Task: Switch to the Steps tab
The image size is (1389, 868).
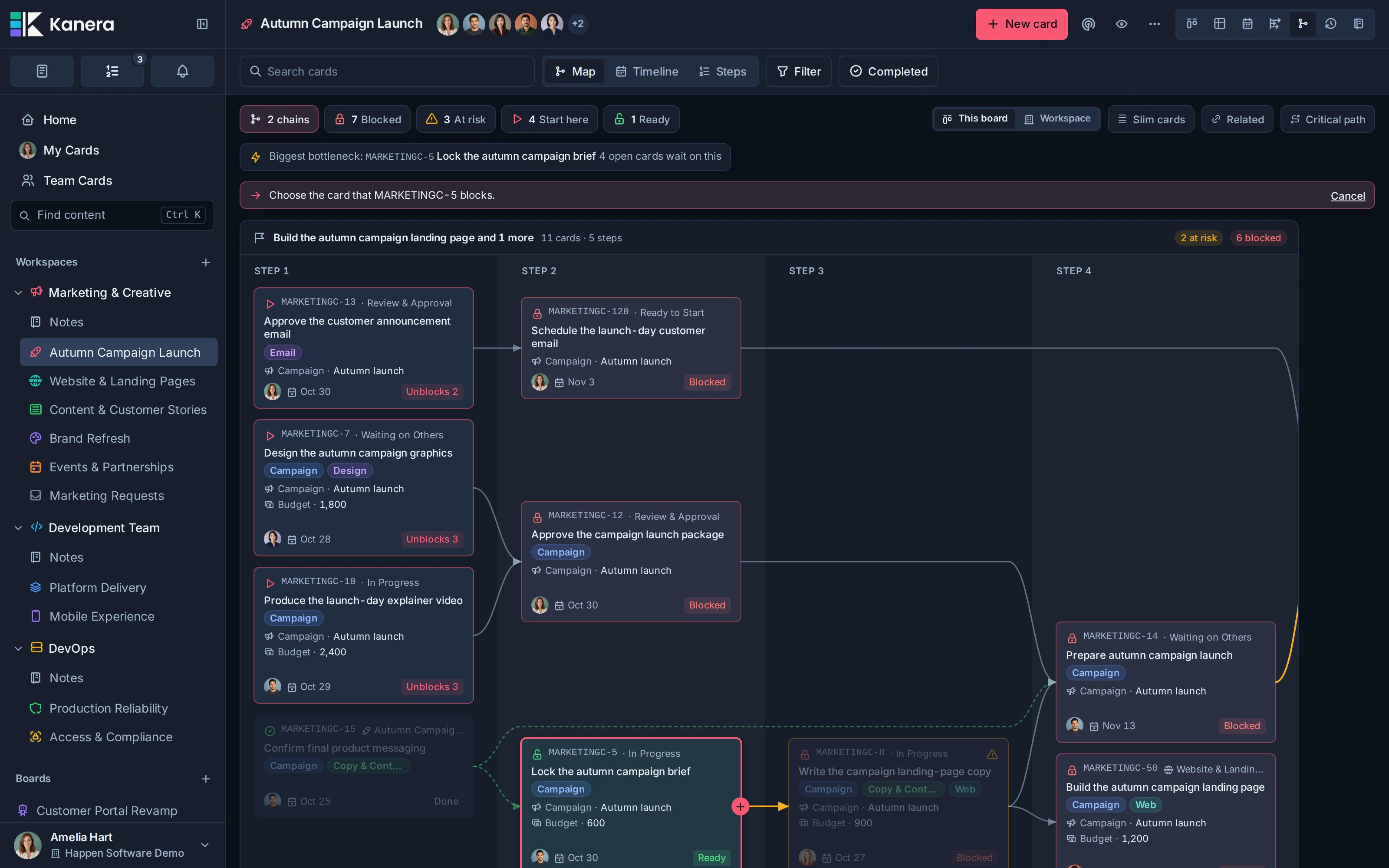Action: click(722, 71)
